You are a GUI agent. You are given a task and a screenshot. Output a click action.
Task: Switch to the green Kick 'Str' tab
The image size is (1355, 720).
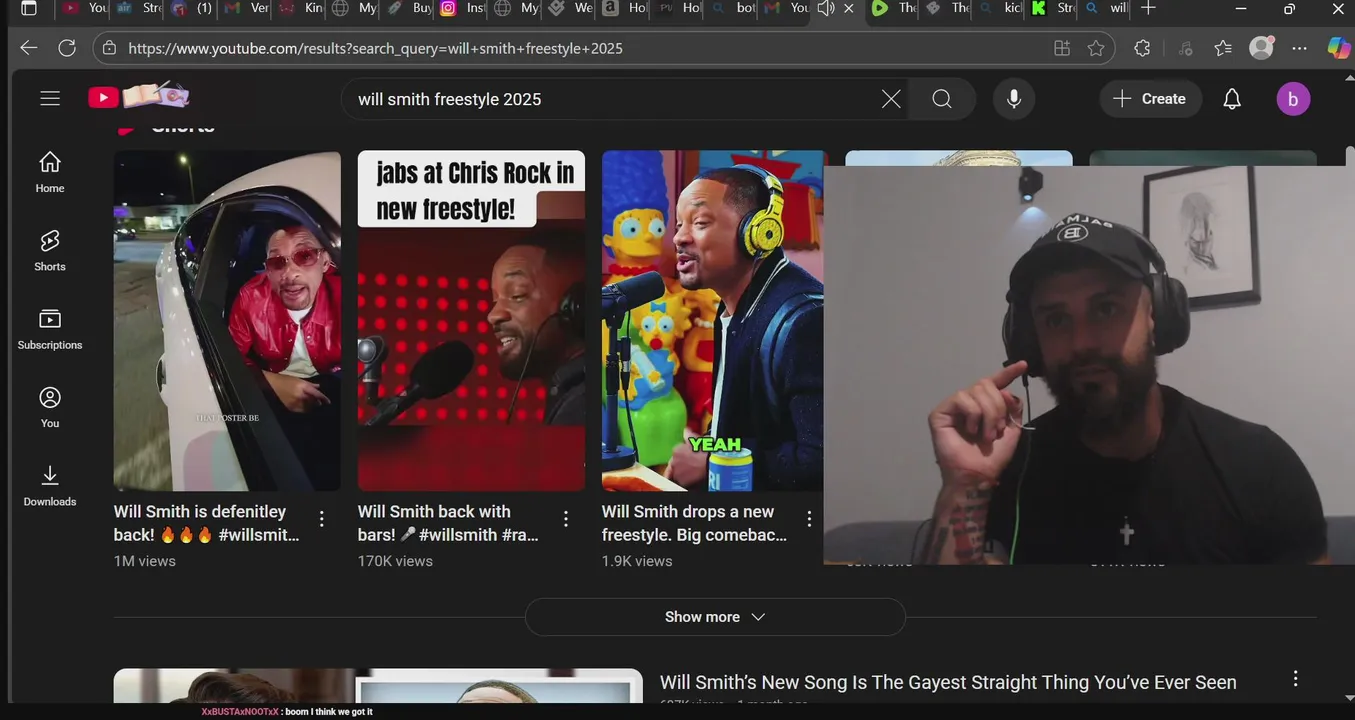1053,8
